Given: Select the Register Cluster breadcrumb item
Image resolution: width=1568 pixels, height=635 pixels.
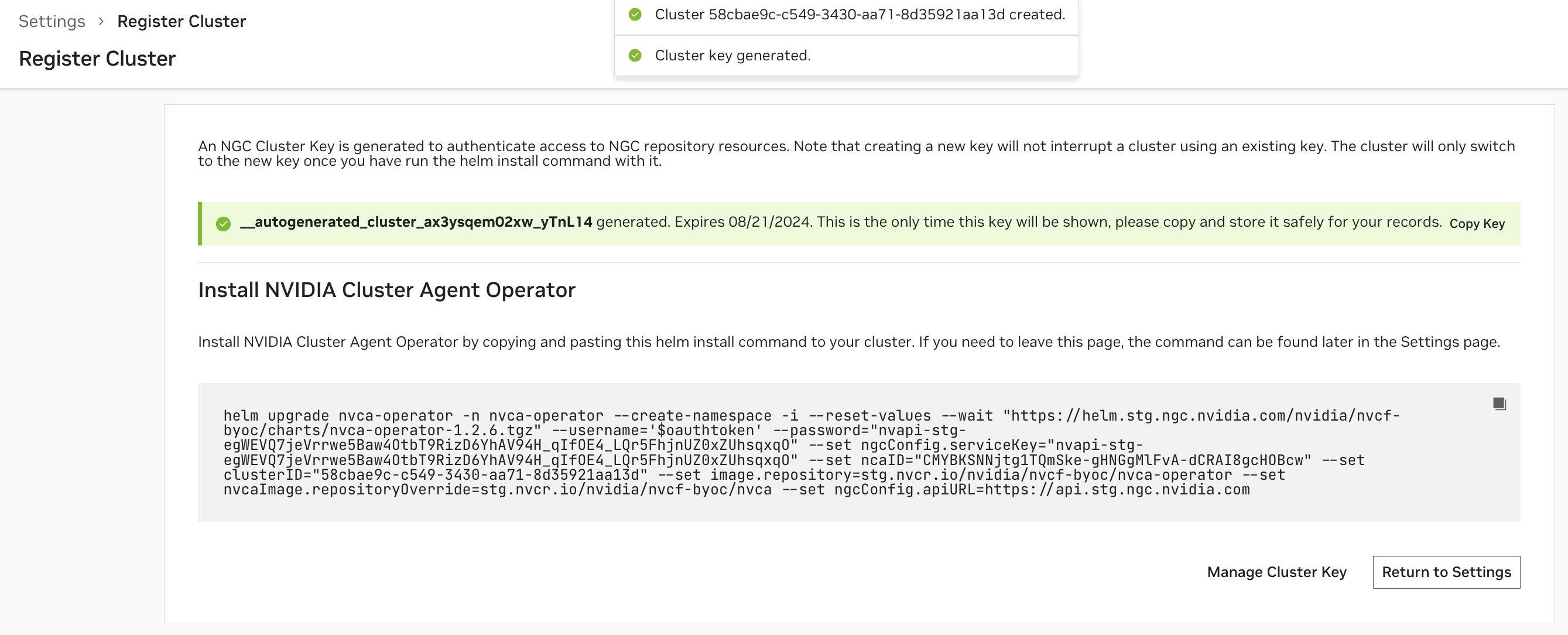Looking at the screenshot, I should [182, 21].
